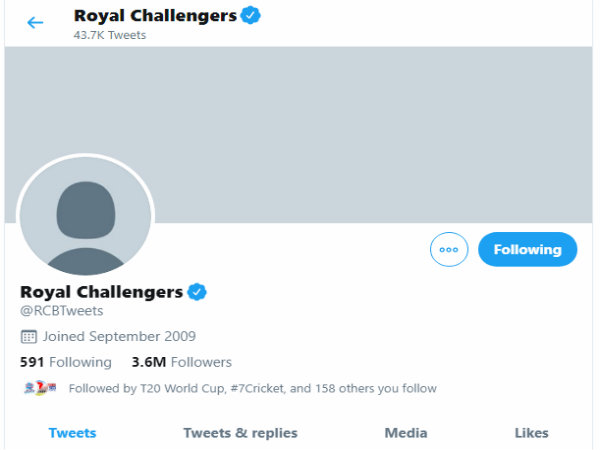Toggle the Following button to unfollow
Image resolution: width=600 pixels, height=450 pixels.
coord(527,249)
